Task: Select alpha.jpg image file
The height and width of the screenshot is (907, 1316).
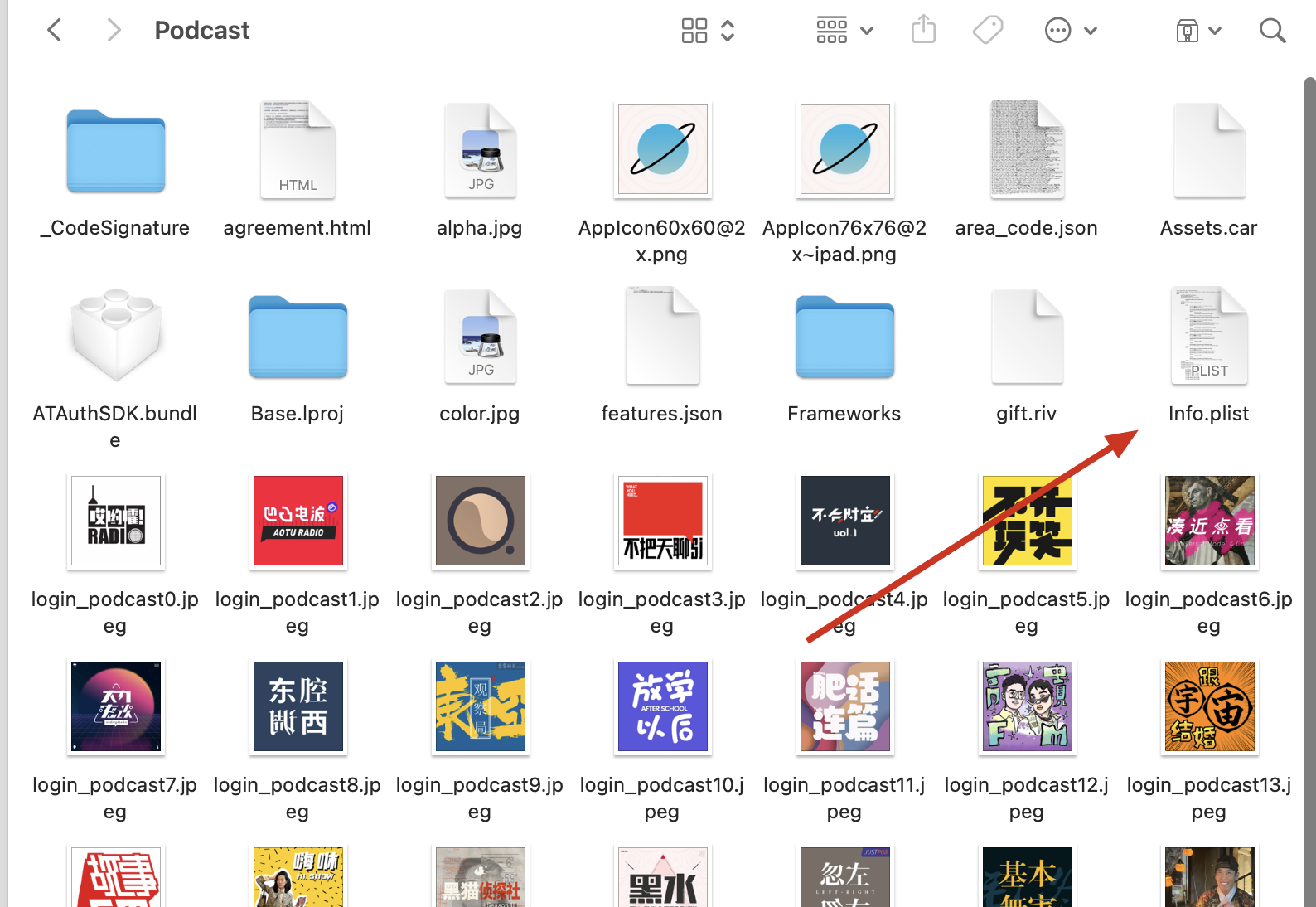Action: (480, 150)
